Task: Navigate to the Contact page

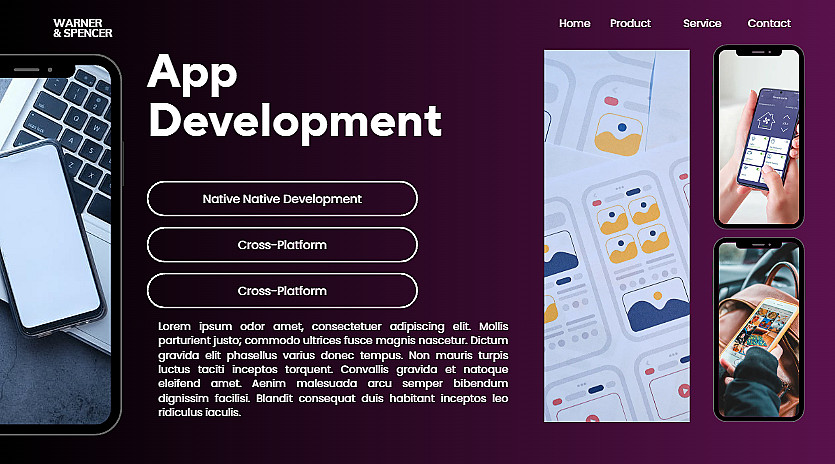Action: (769, 23)
